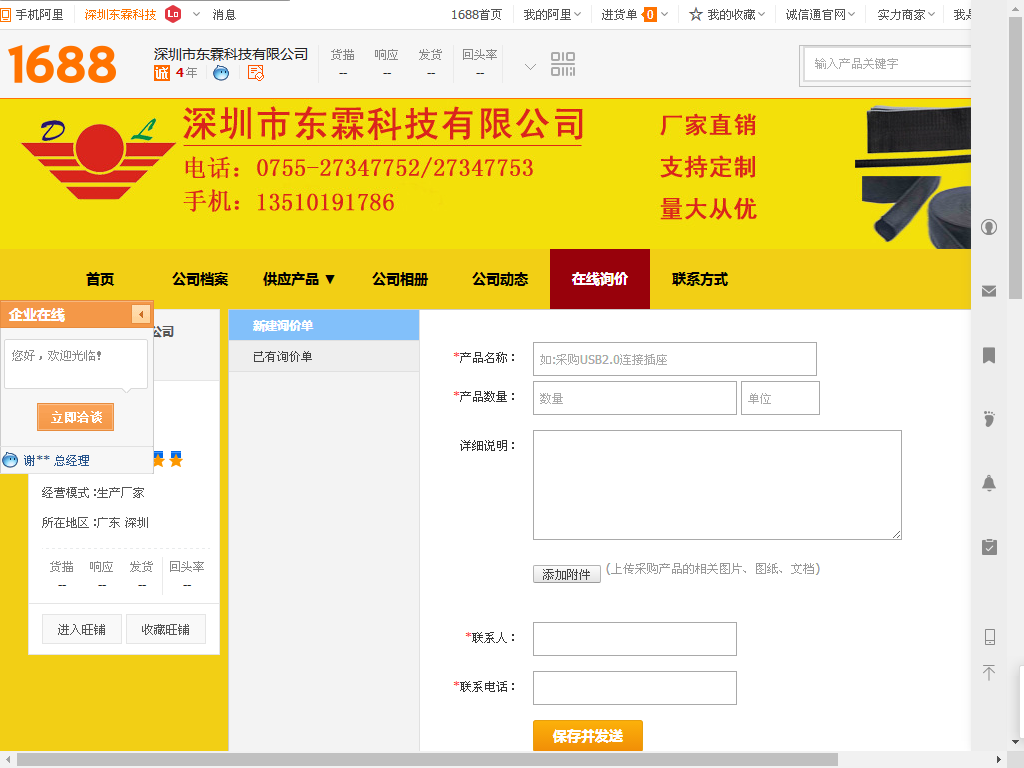Open the 我的收藏 favorites dropdown

coord(727,15)
